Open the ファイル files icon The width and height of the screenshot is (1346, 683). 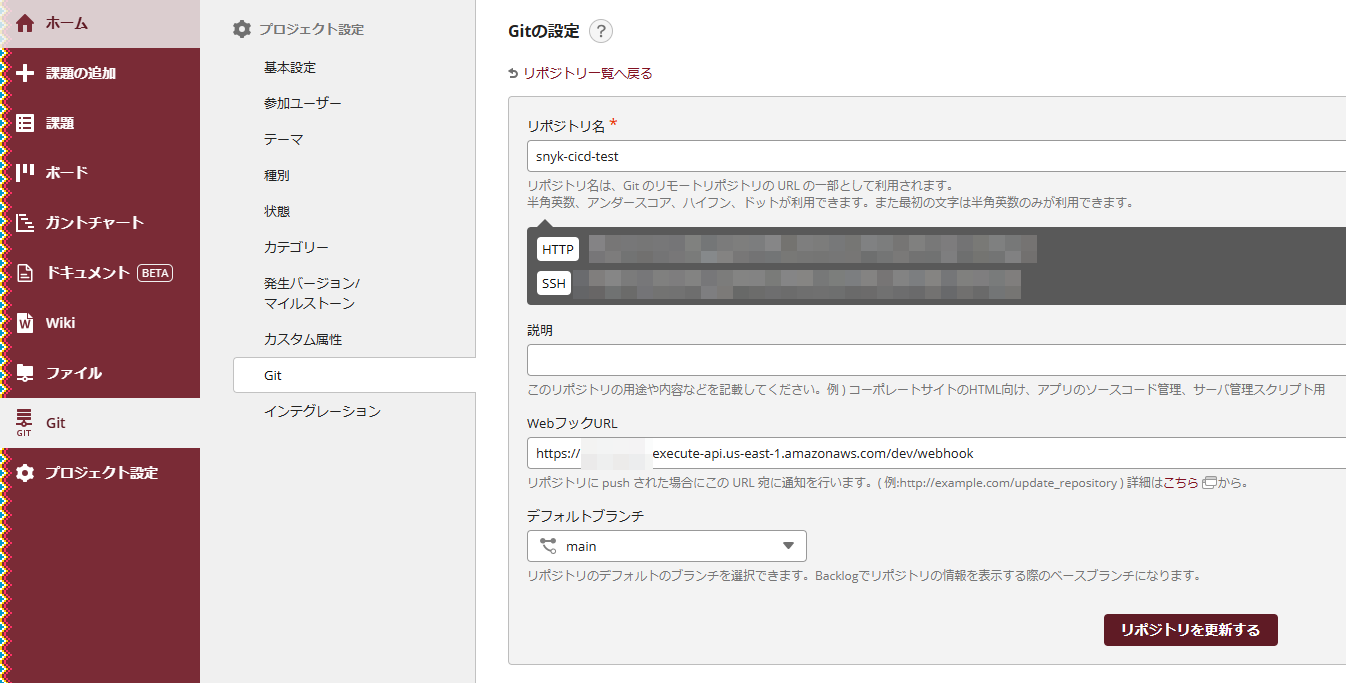click(23, 372)
